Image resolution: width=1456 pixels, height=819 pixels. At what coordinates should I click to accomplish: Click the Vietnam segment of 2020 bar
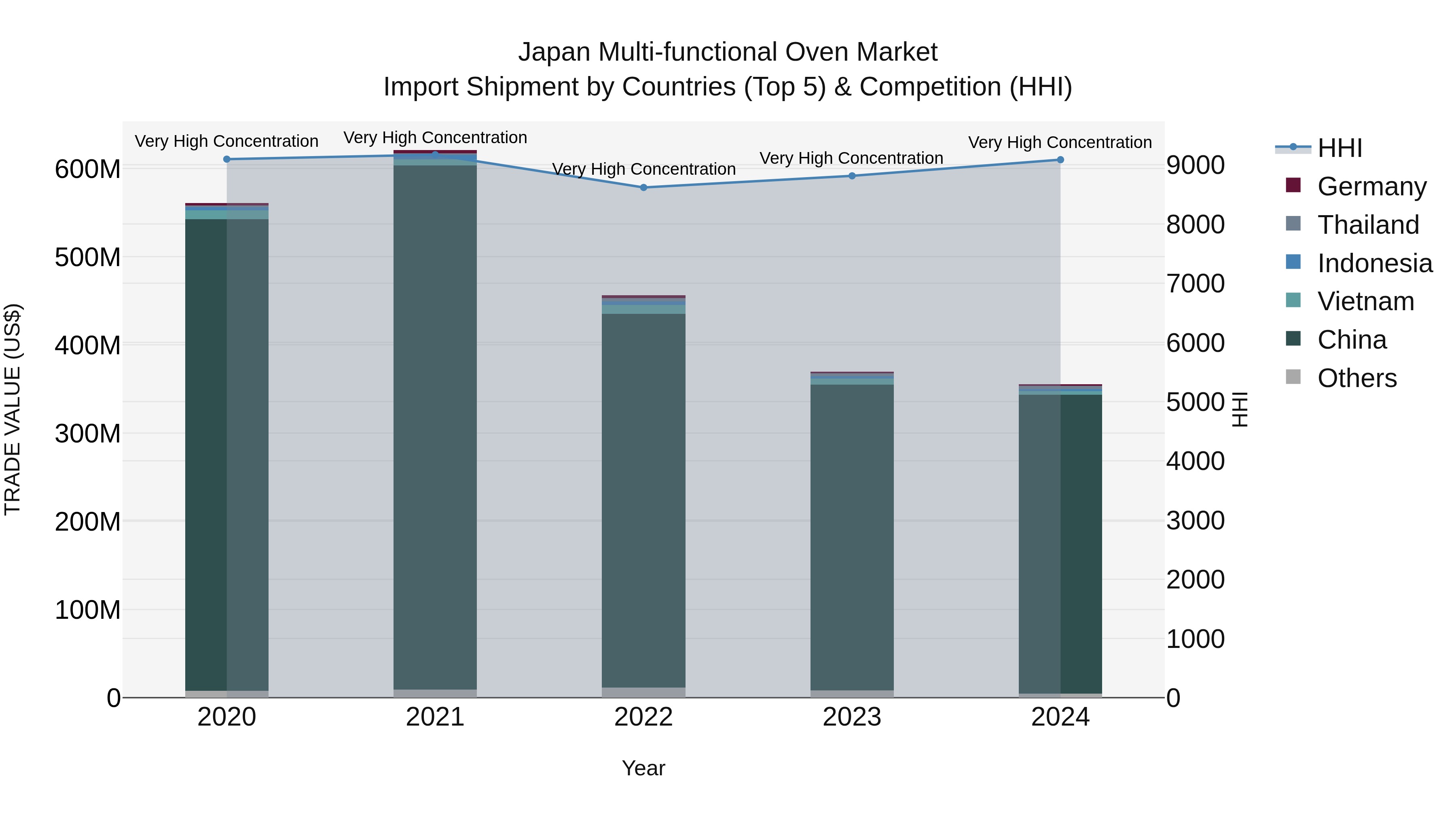coord(226,215)
